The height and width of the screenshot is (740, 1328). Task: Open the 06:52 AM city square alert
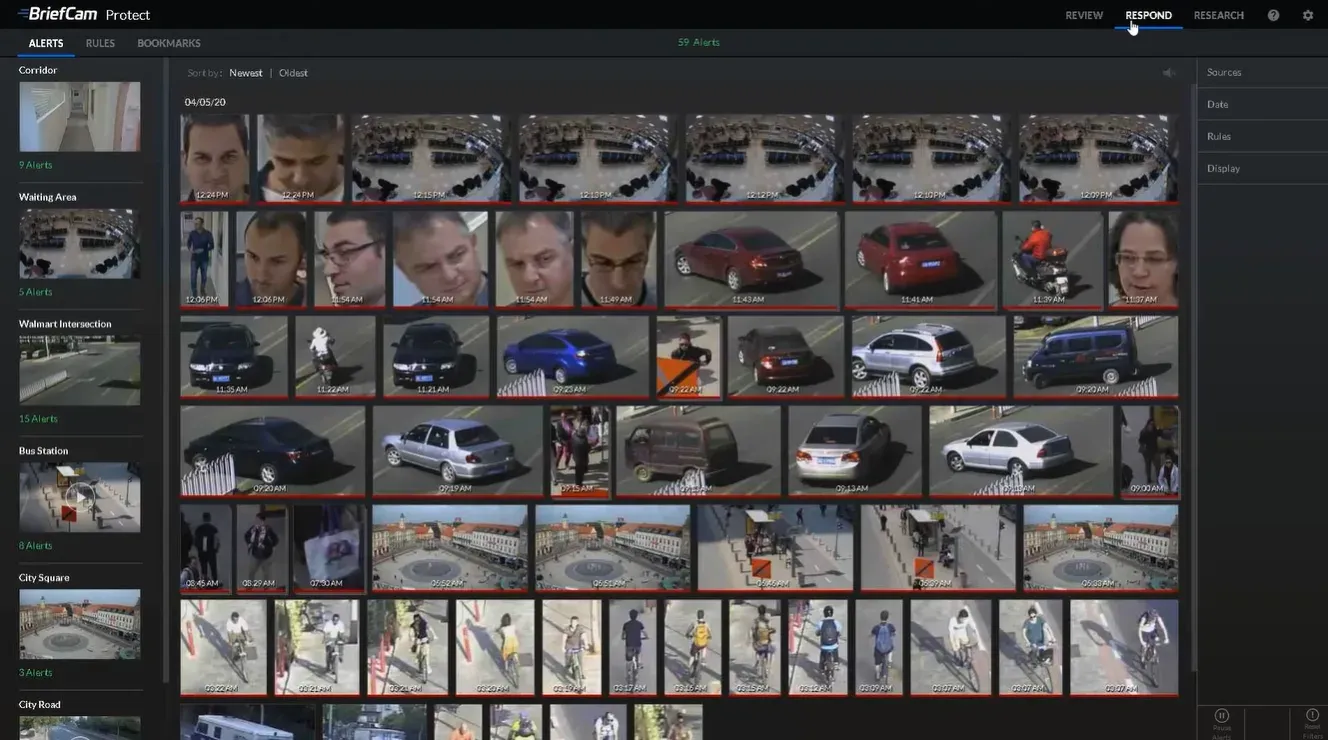(450, 548)
